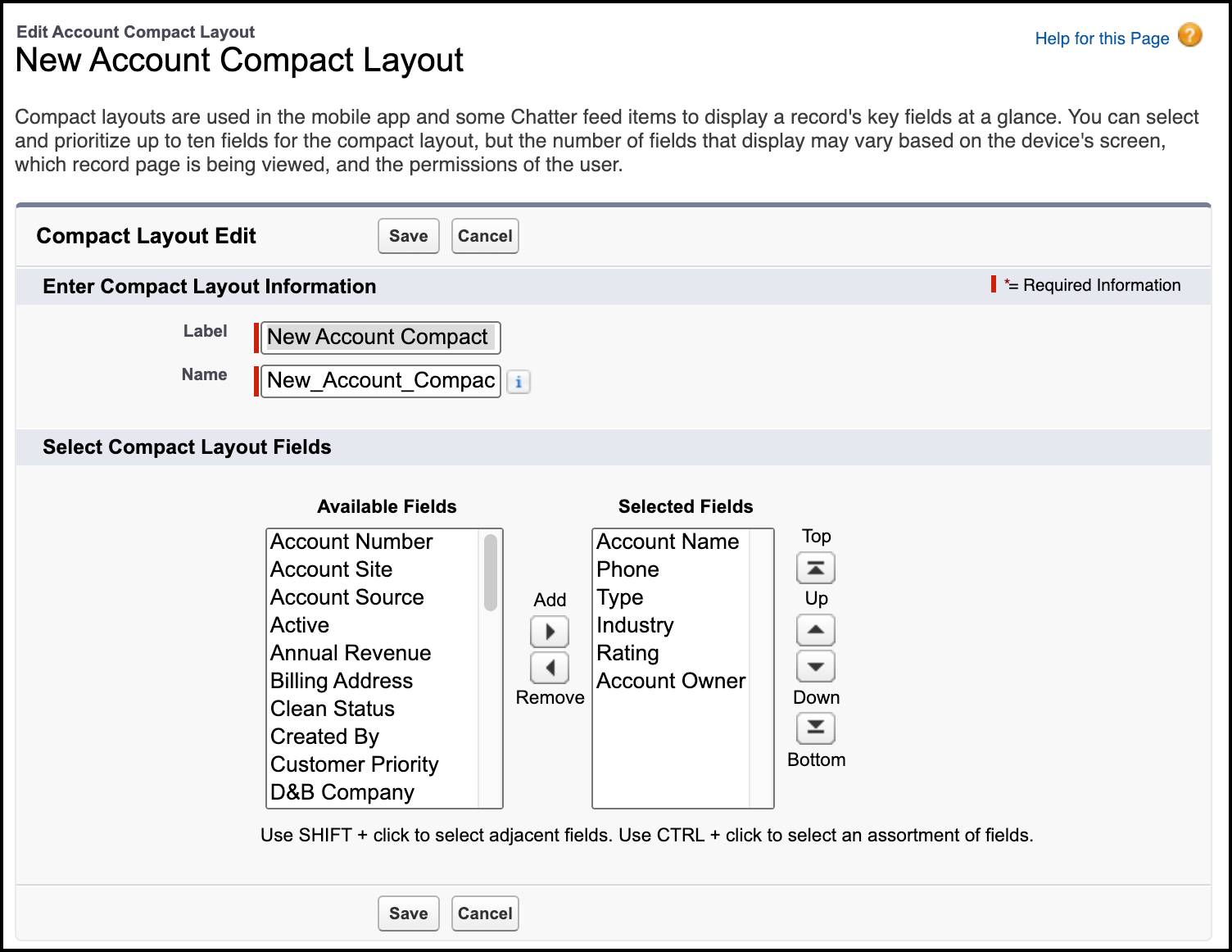
Task: Select Customer Priority in Available Fields
Action: tap(373, 764)
